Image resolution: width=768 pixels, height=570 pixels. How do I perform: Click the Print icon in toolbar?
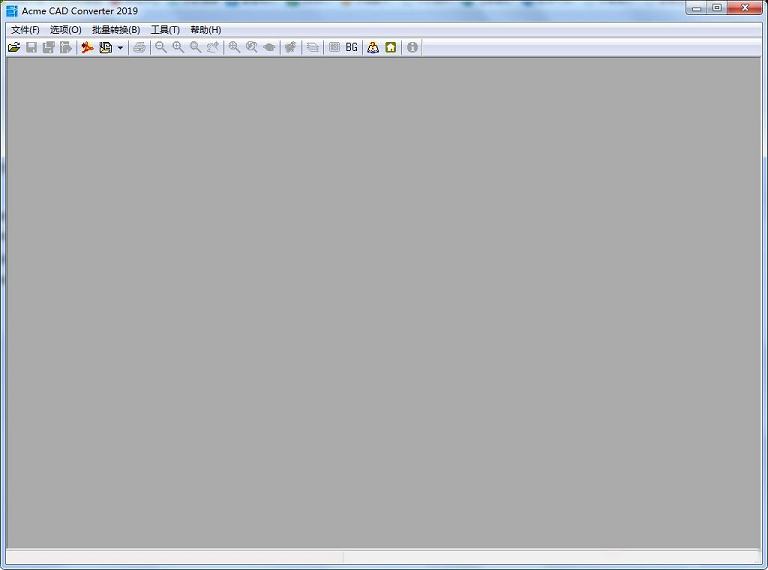click(x=139, y=47)
